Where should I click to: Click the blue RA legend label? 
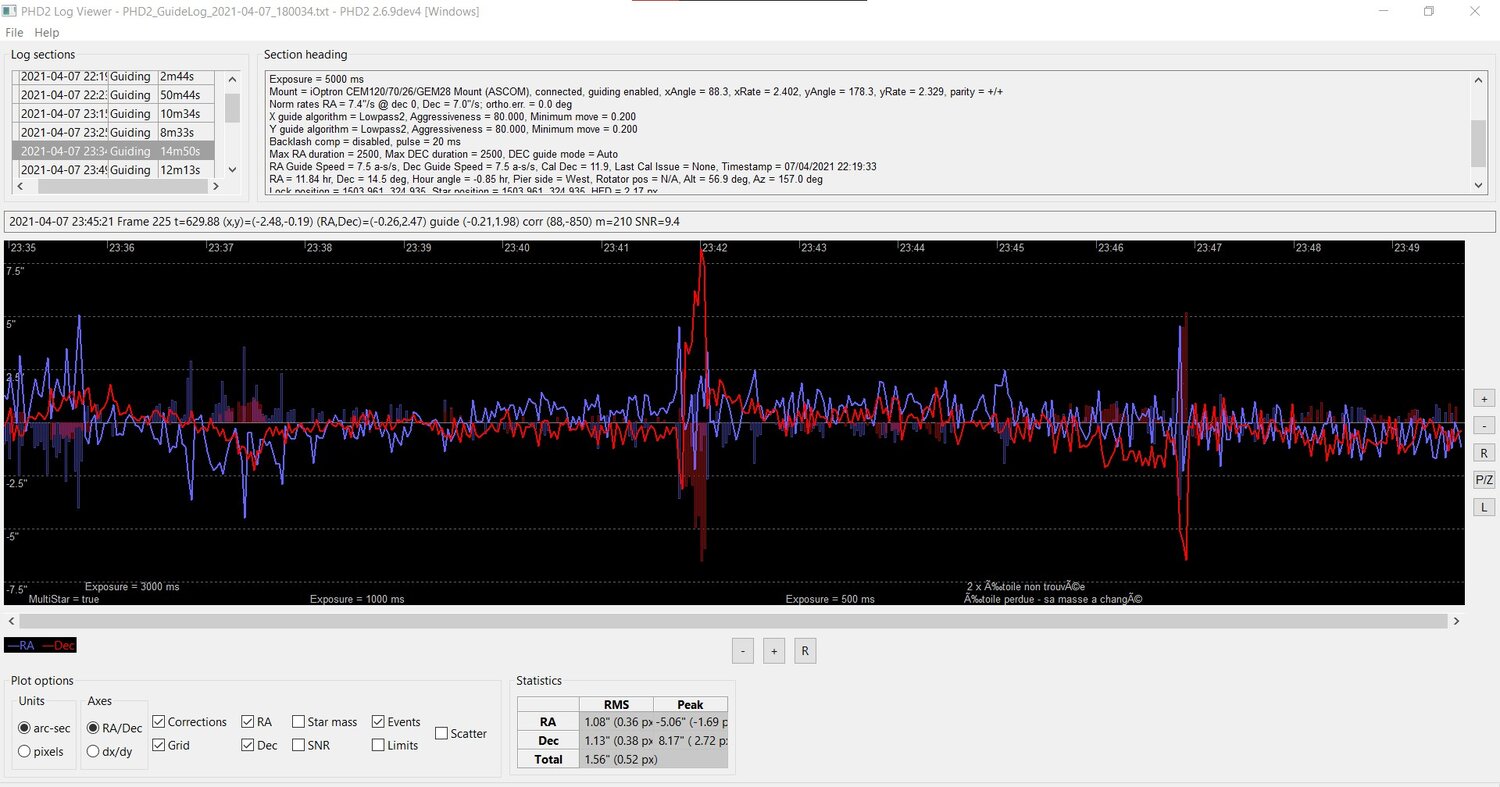click(20, 645)
